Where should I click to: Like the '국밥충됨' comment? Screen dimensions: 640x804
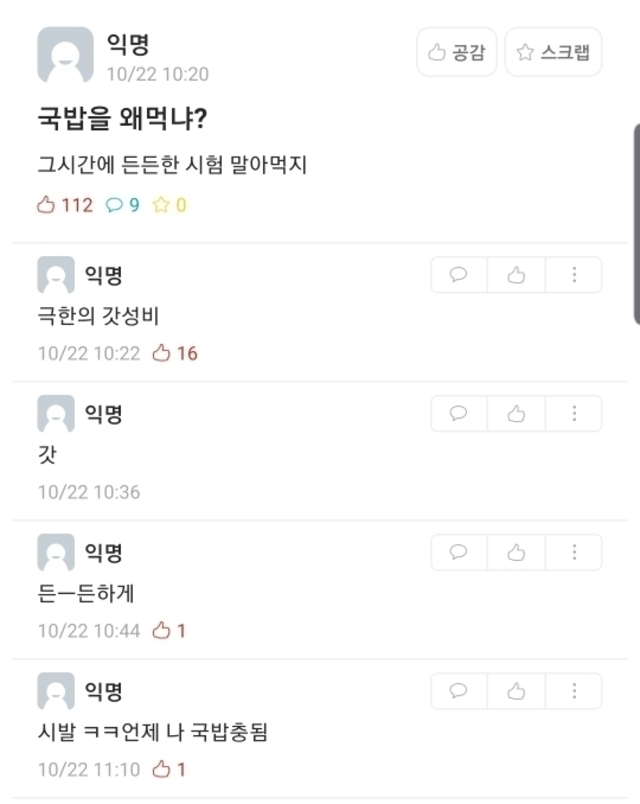pyautogui.click(x=516, y=691)
